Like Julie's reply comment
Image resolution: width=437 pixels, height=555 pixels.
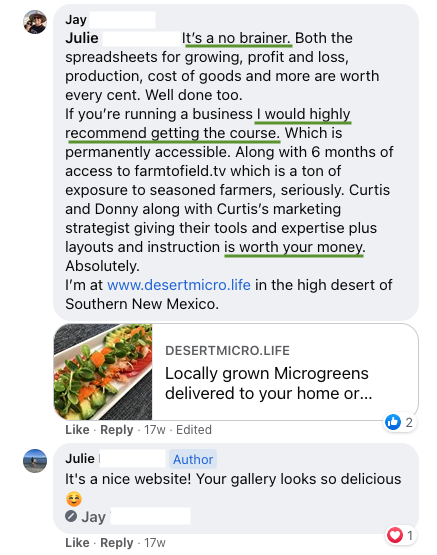[77, 543]
